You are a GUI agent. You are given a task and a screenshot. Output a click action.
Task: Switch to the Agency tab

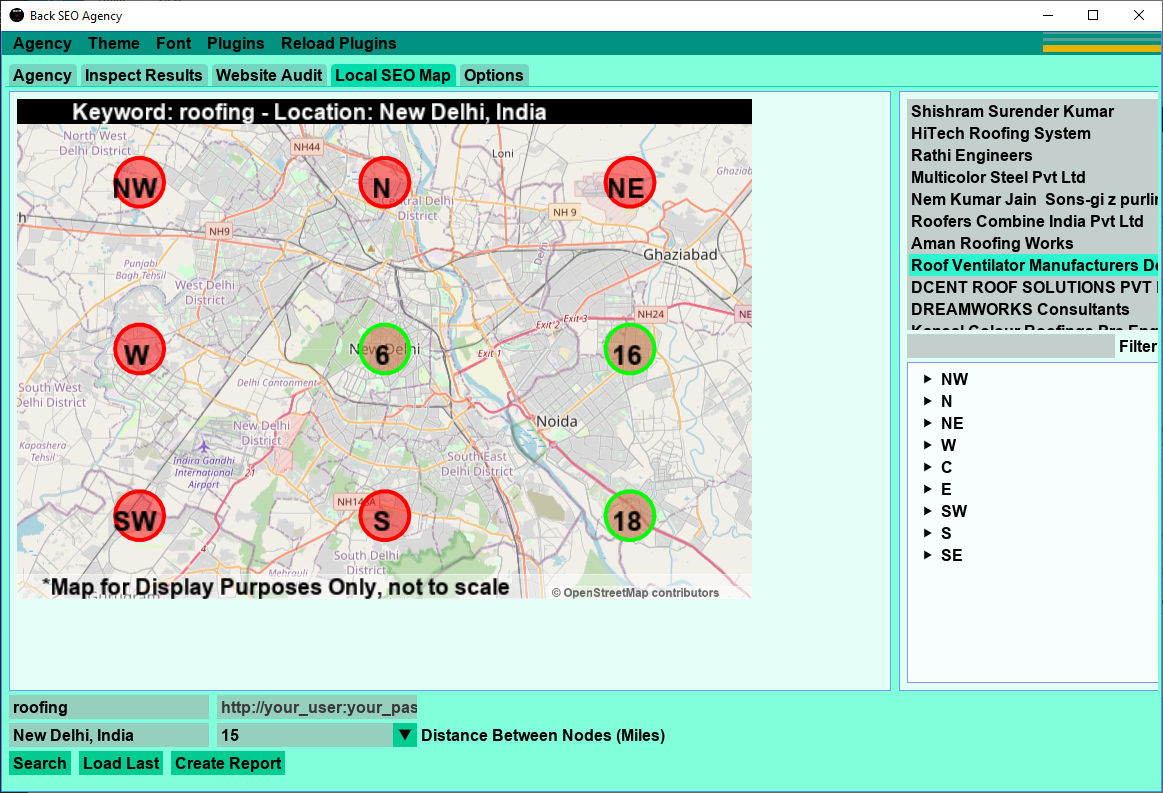(42, 75)
